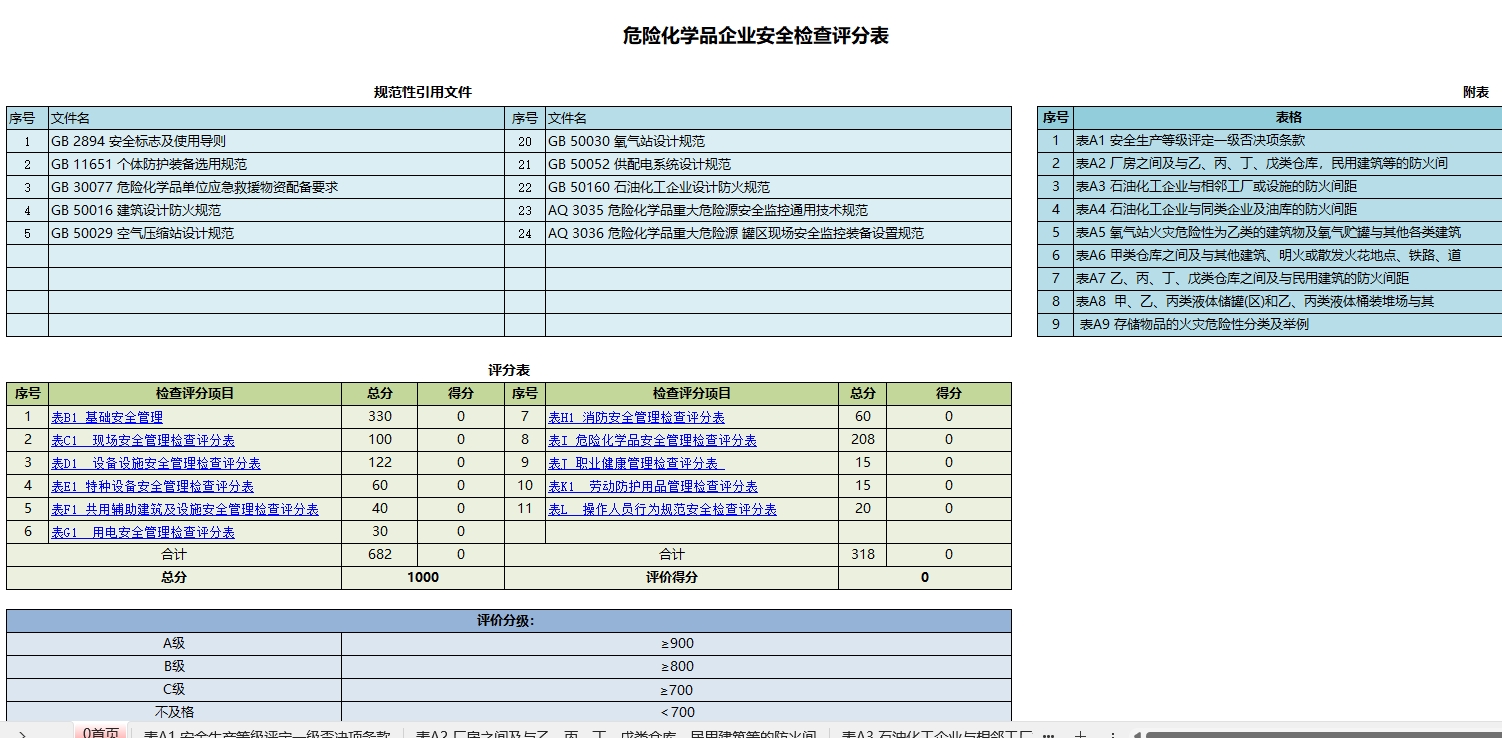Image resolution: width=1502 pixels, height=738 pixels.
Task: Select the 总分 value cell 1000
Action: coord(423,577)
